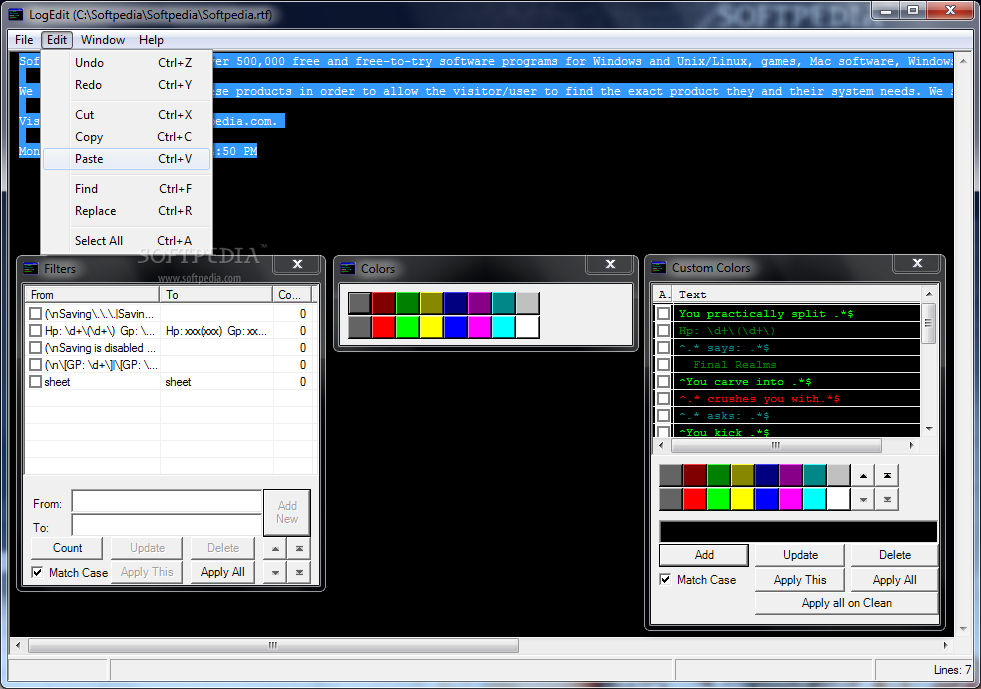Open the Window menu
Screen dimensions: 981x689
pyautogui.click(x=103, y=39)
